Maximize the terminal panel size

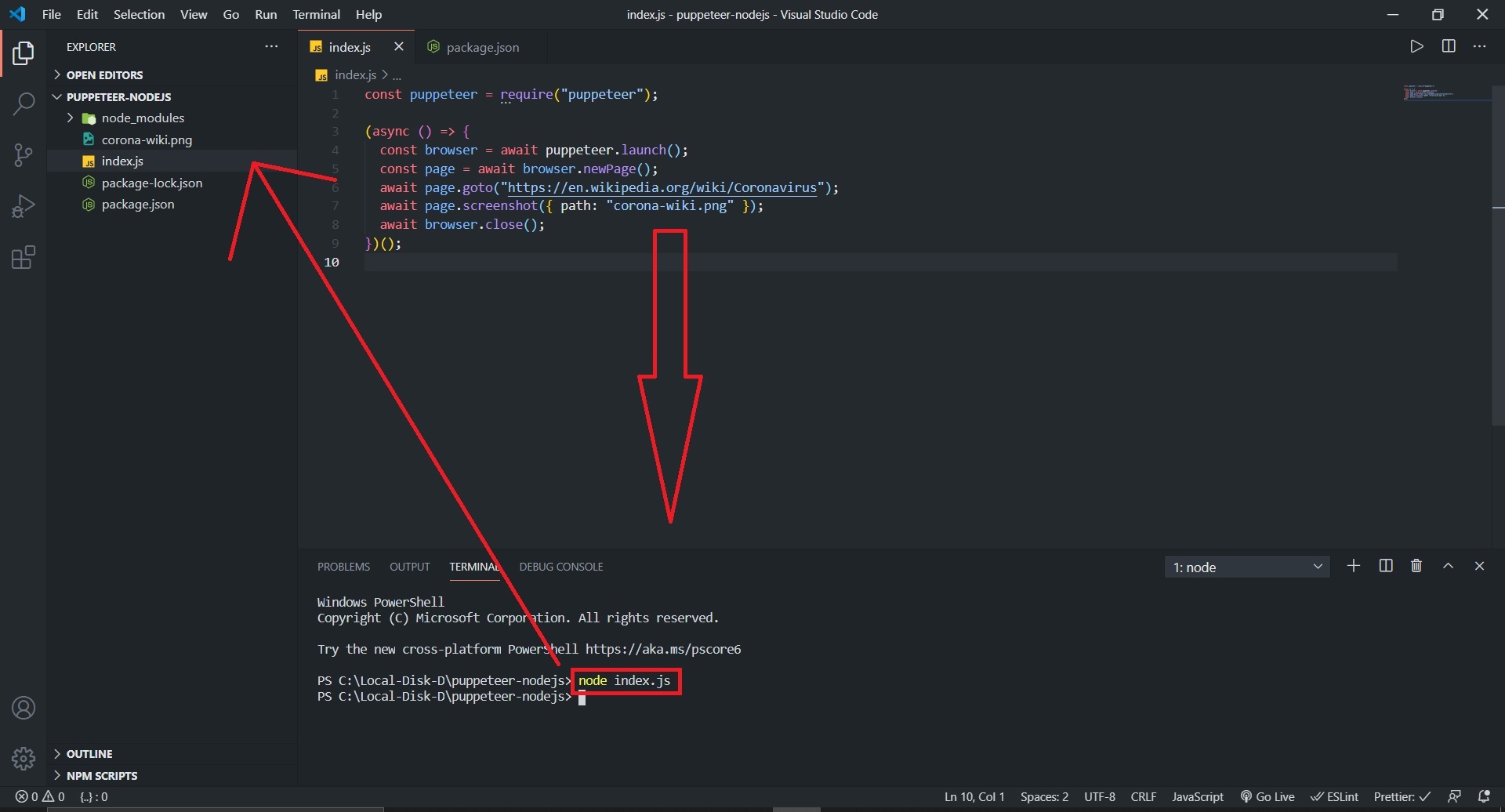(x=1449, y=566)
